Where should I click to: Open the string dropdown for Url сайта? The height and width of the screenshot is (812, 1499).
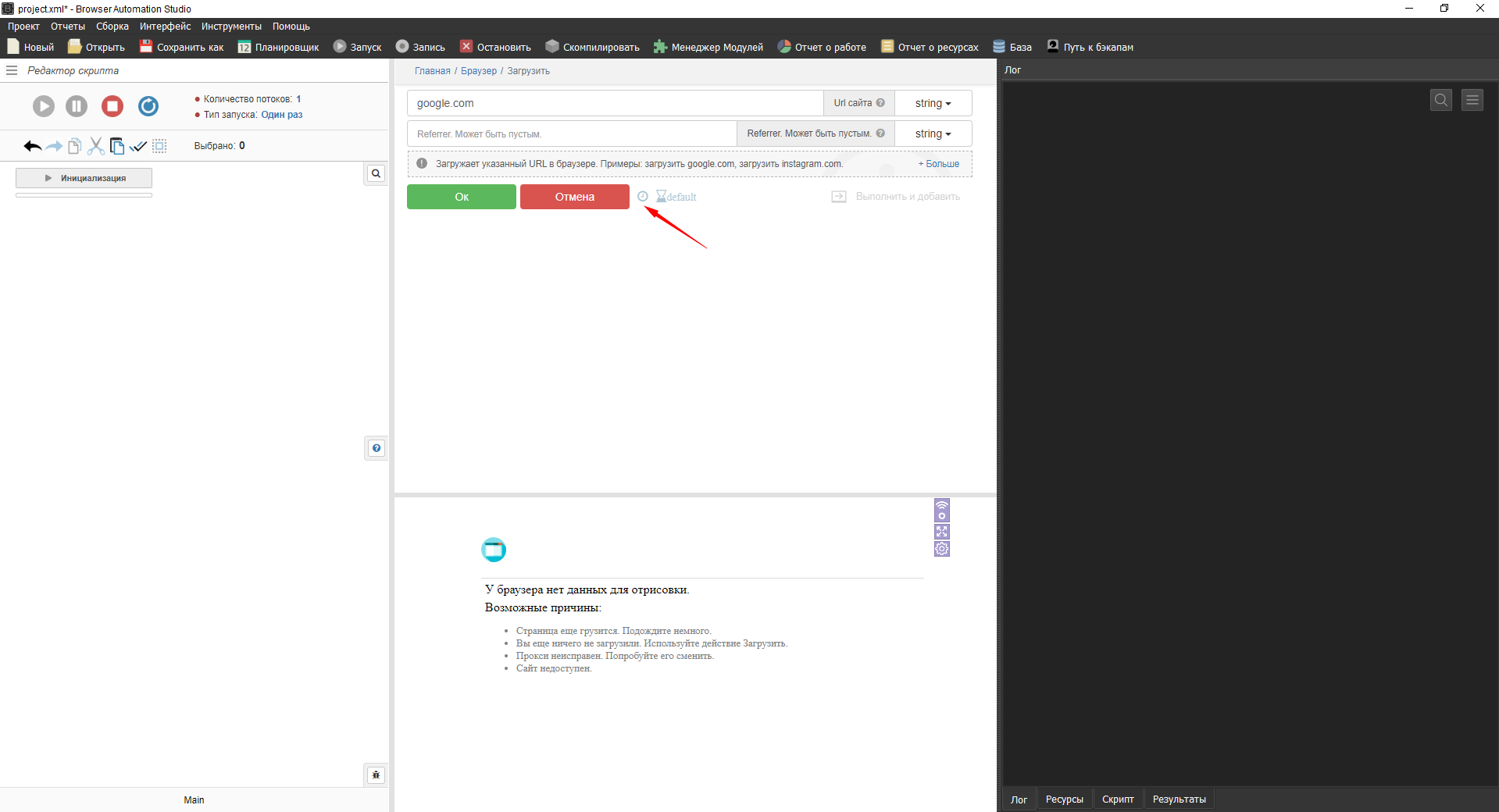[x=933, y=103]
